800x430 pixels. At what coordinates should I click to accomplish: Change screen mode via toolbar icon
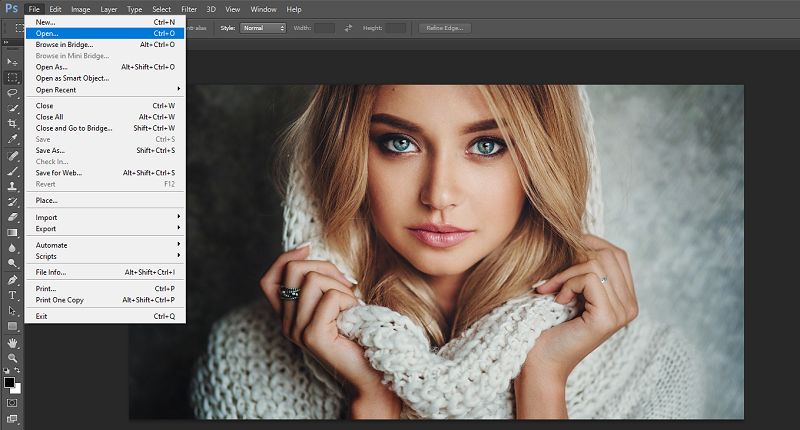coord(12,419)
